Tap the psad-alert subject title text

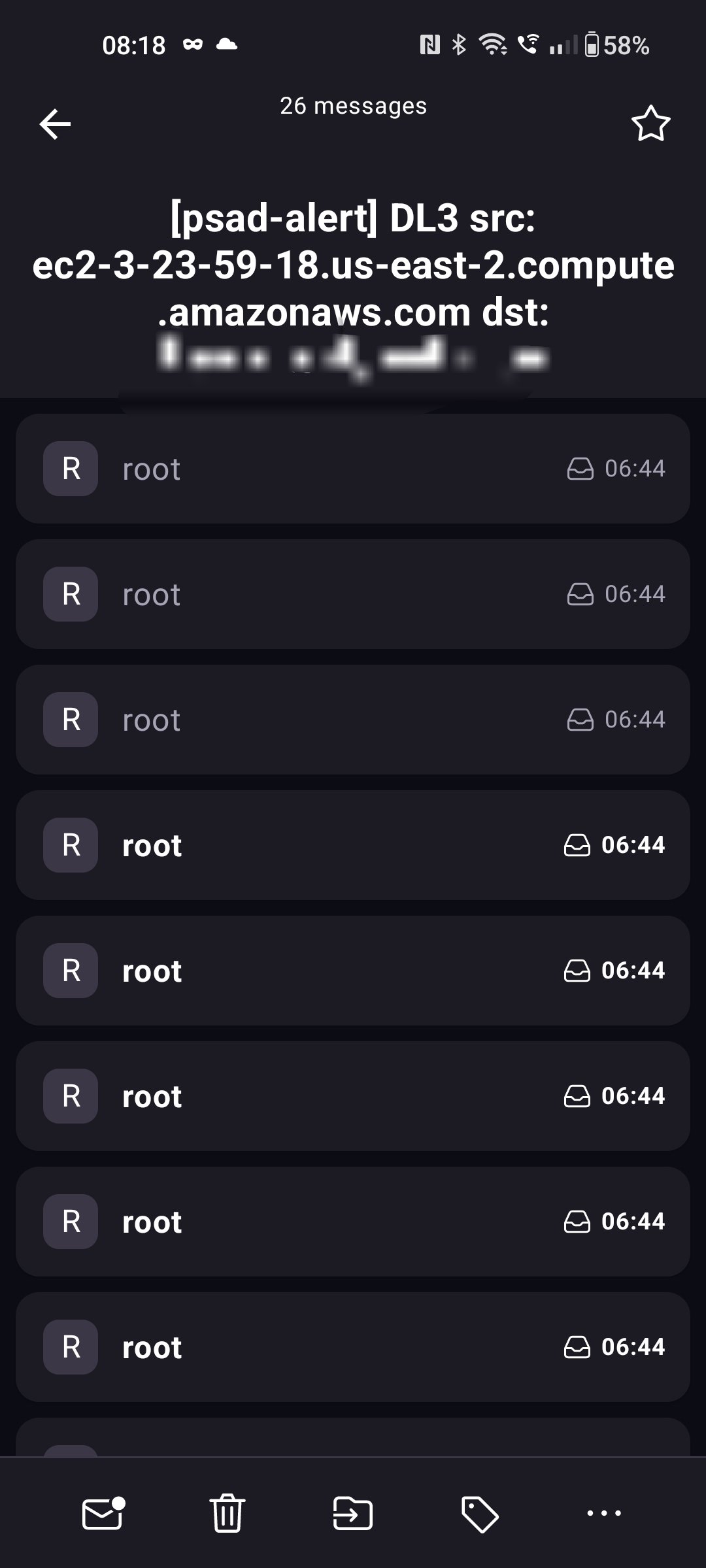click(353, 265)
